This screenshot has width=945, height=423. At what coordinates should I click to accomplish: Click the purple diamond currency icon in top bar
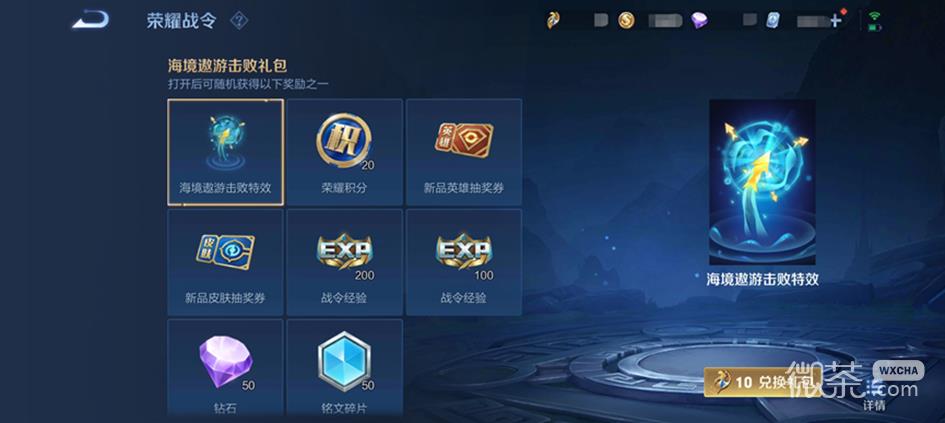(699, 21)
